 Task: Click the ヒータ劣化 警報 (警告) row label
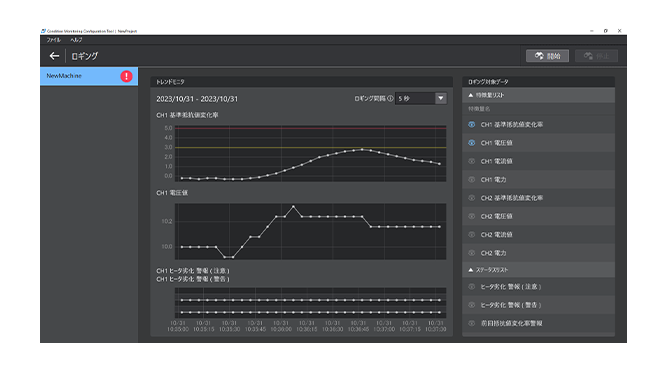[x=511, y=305]
